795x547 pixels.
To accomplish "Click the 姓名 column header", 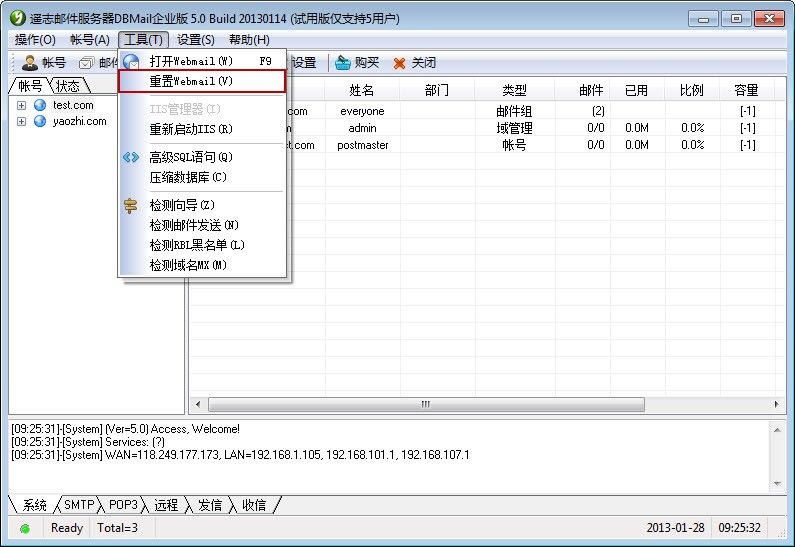I will pyautogui.click(x=362, y=91).
